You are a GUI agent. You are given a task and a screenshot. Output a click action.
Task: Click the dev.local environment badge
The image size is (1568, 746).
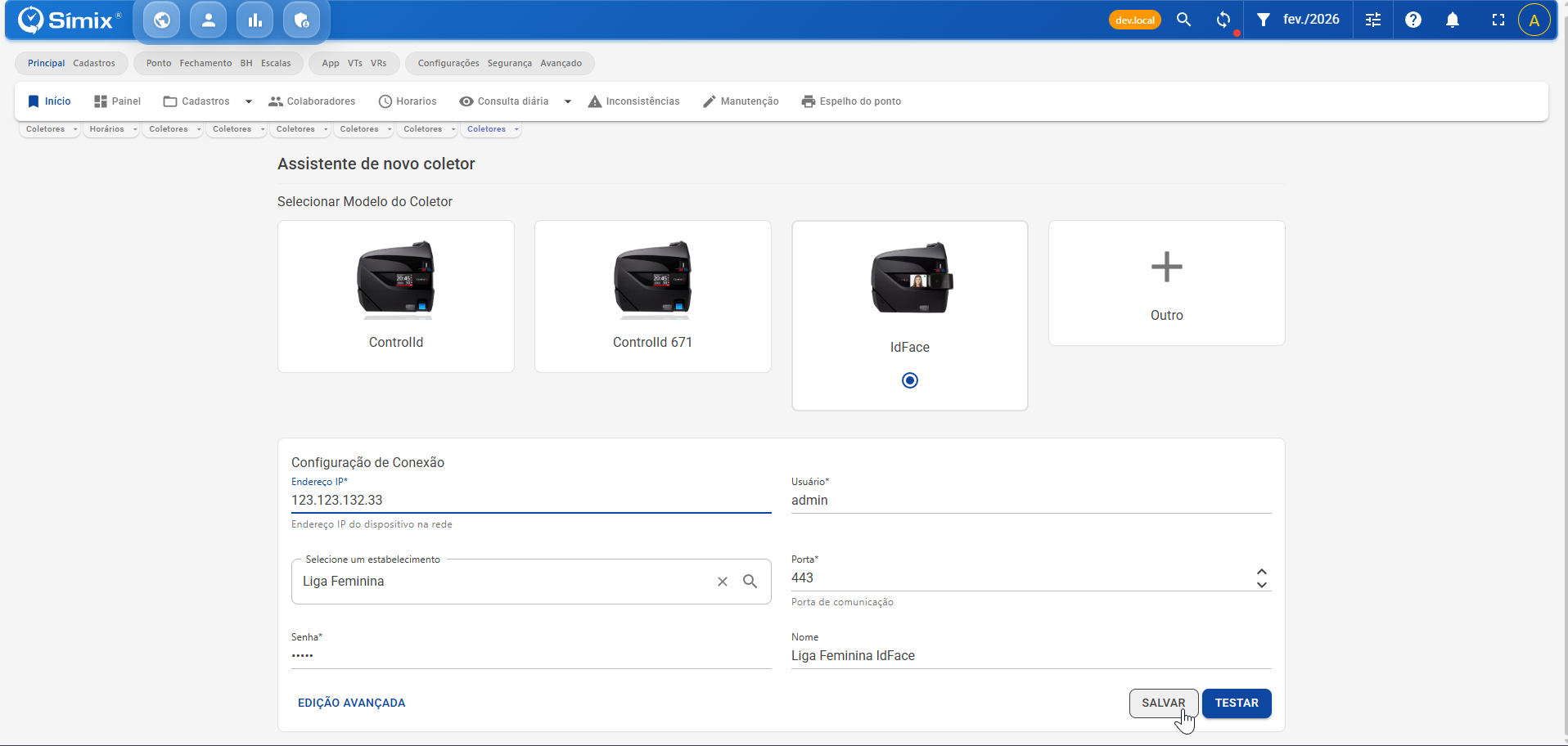pos(1135,20)
